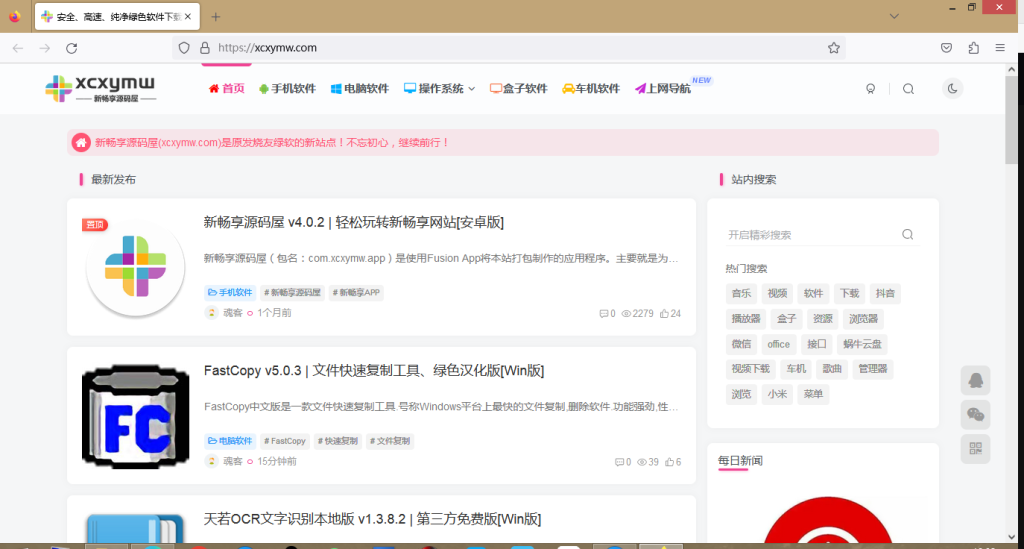Select hot search tag 播放器
The height and width of the screenshot is (549, 1024).
pos(746,319)
